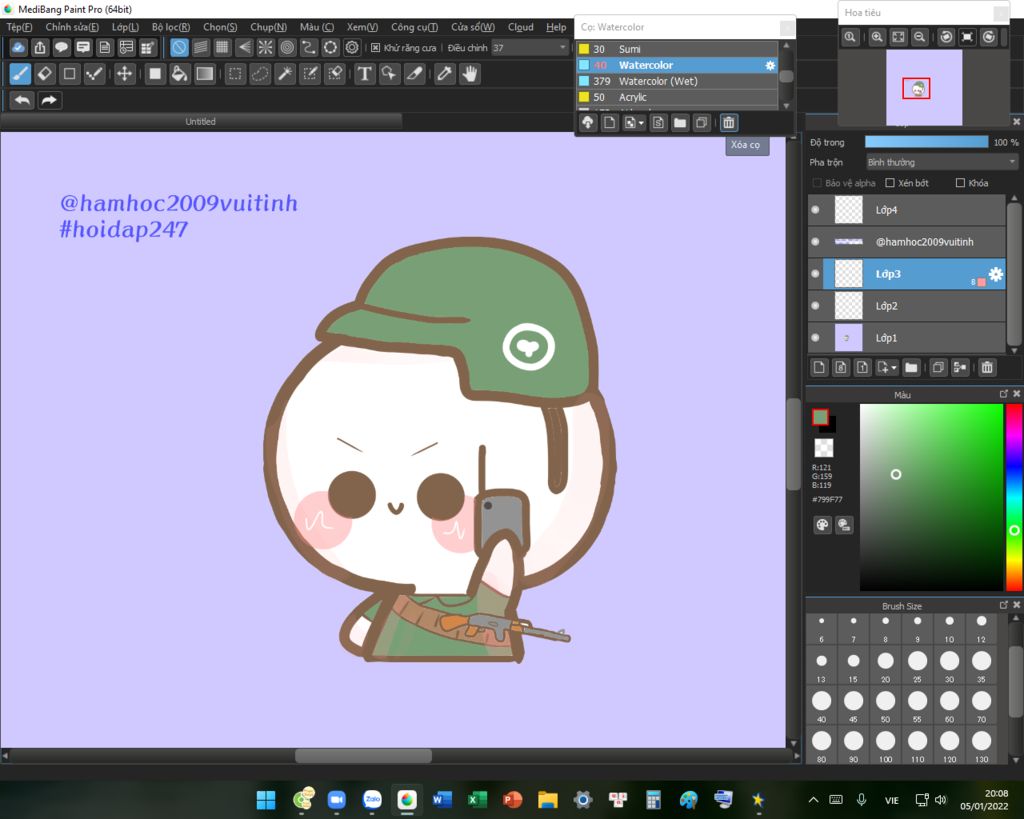
Task: Select the Fill rectangle tool
Action: (x=155, y=74)
